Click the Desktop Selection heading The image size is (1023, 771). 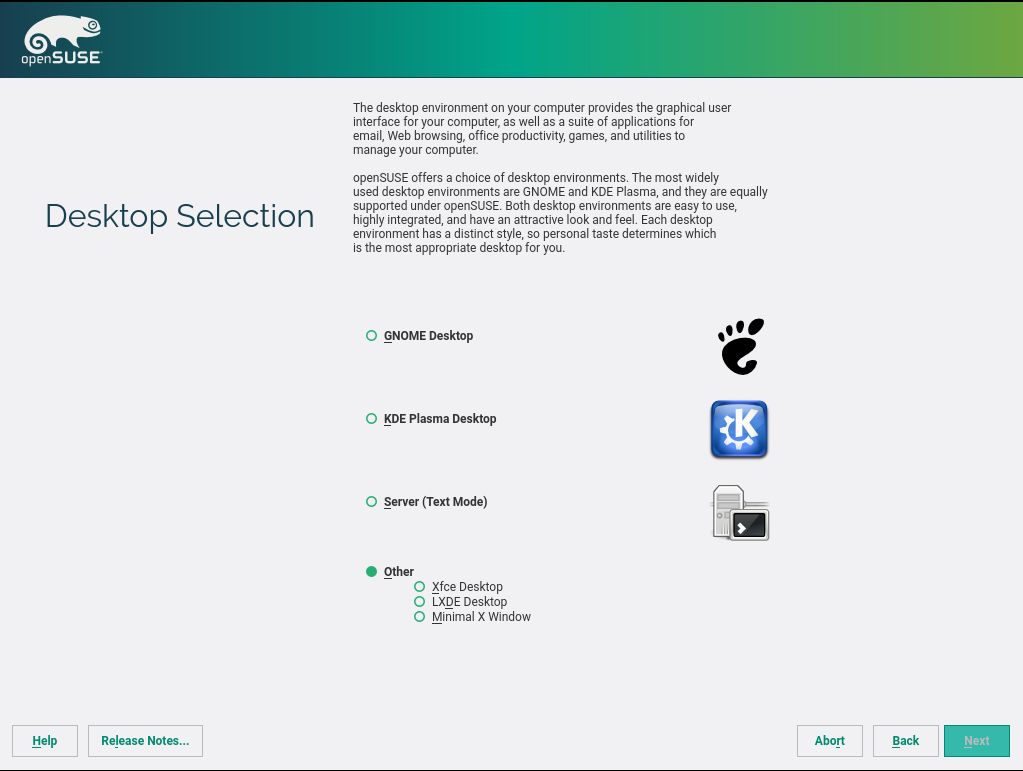click(x=180, y=216)
